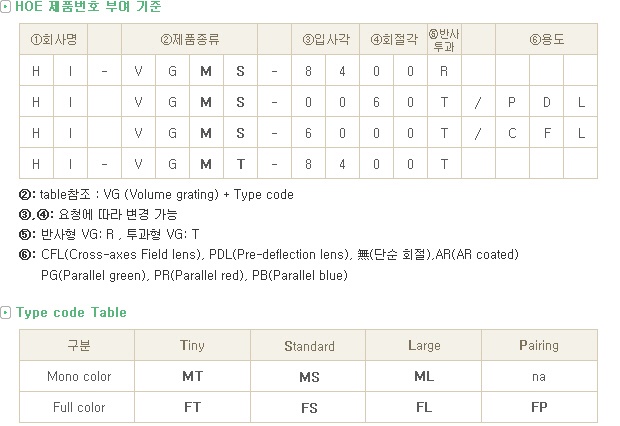This screenshot has width=620, height=426.
Task: Click the arrow icon beside Type code Table
Action: (5, 312)
